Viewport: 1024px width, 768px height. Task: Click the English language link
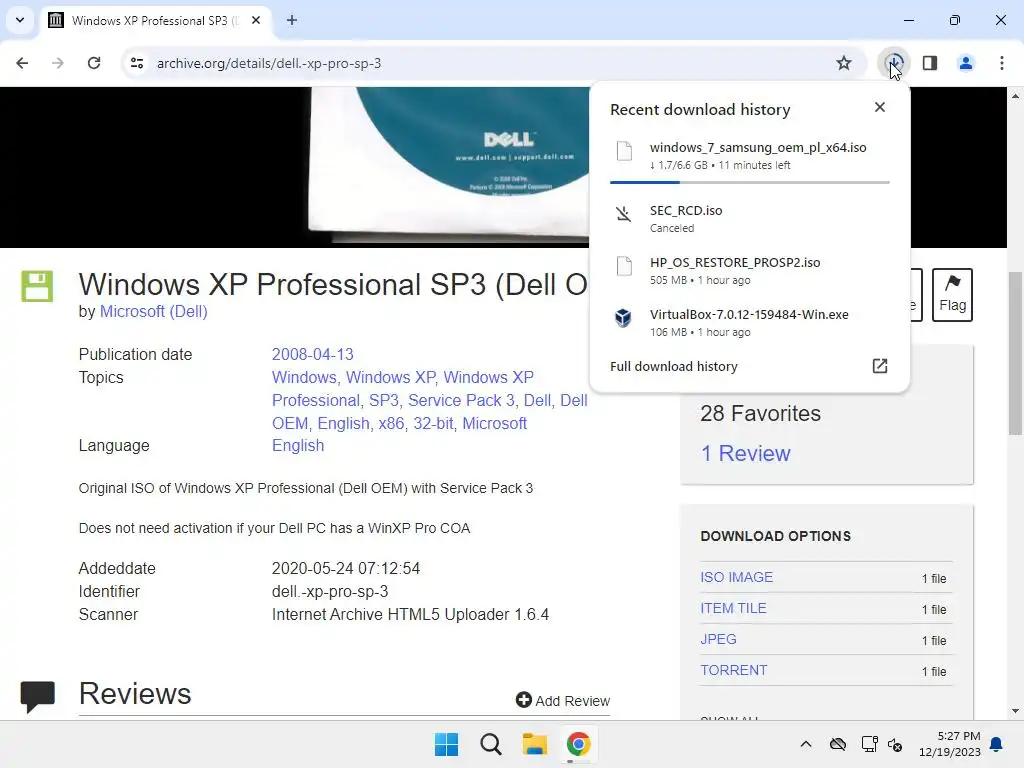pos(298,445)
